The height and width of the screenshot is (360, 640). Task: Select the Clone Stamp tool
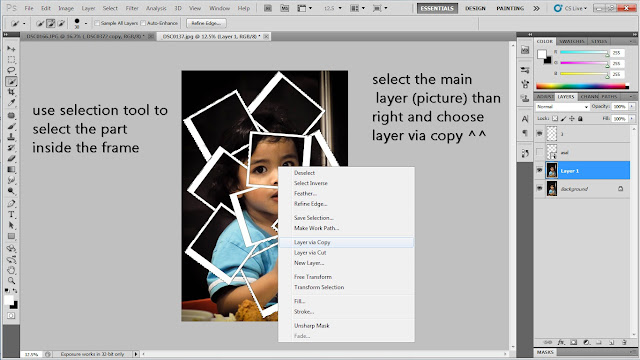click(11, 137)
